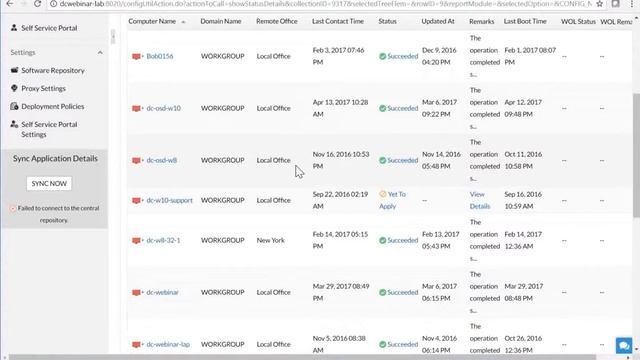The image size is (640, 360).
Task: Click the red computer icon beside dc-webinar-lap
Action: pyautogui.click(x=136, y=344)
